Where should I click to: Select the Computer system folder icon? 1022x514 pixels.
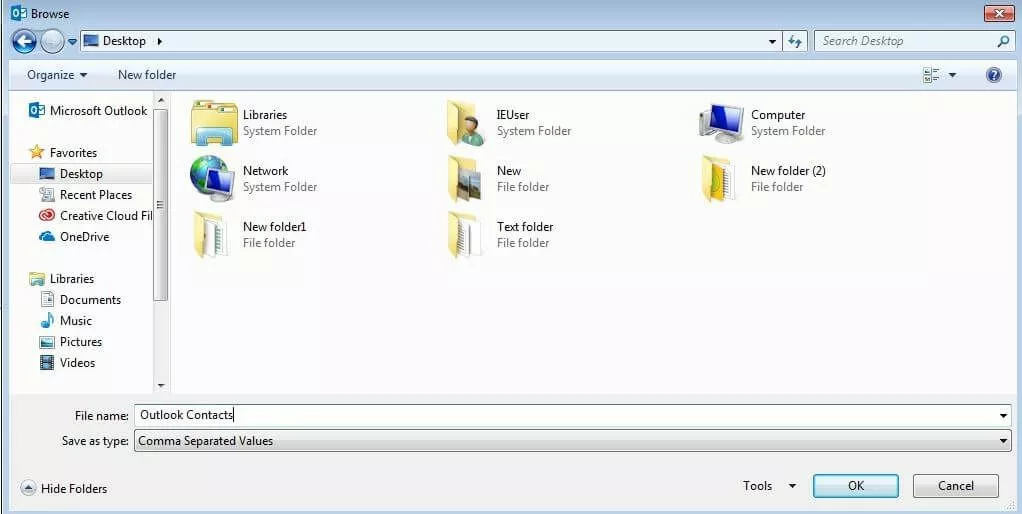click(x=722, y=122)
